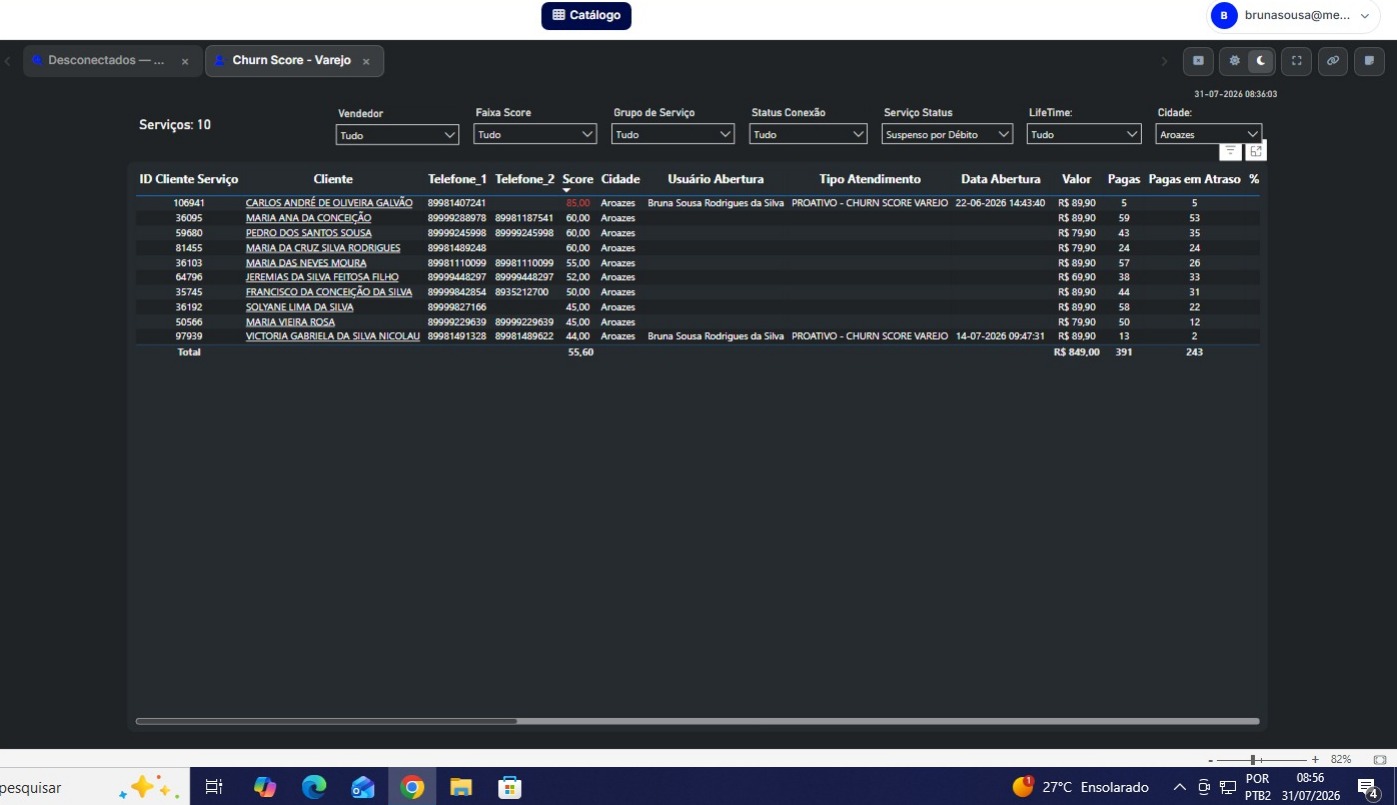Sort by Tipo Atendimento column header
Screen dimensions: 1397x805
coord(870,179)
